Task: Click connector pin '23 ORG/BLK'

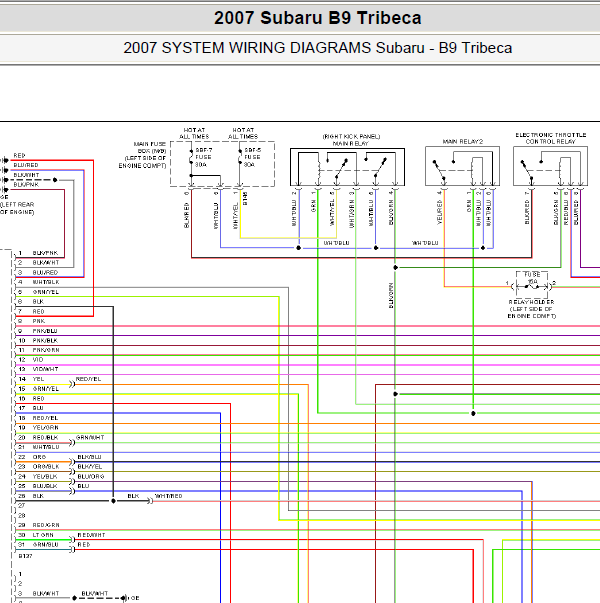Action: pyautogui.click(x=38, y=466)
